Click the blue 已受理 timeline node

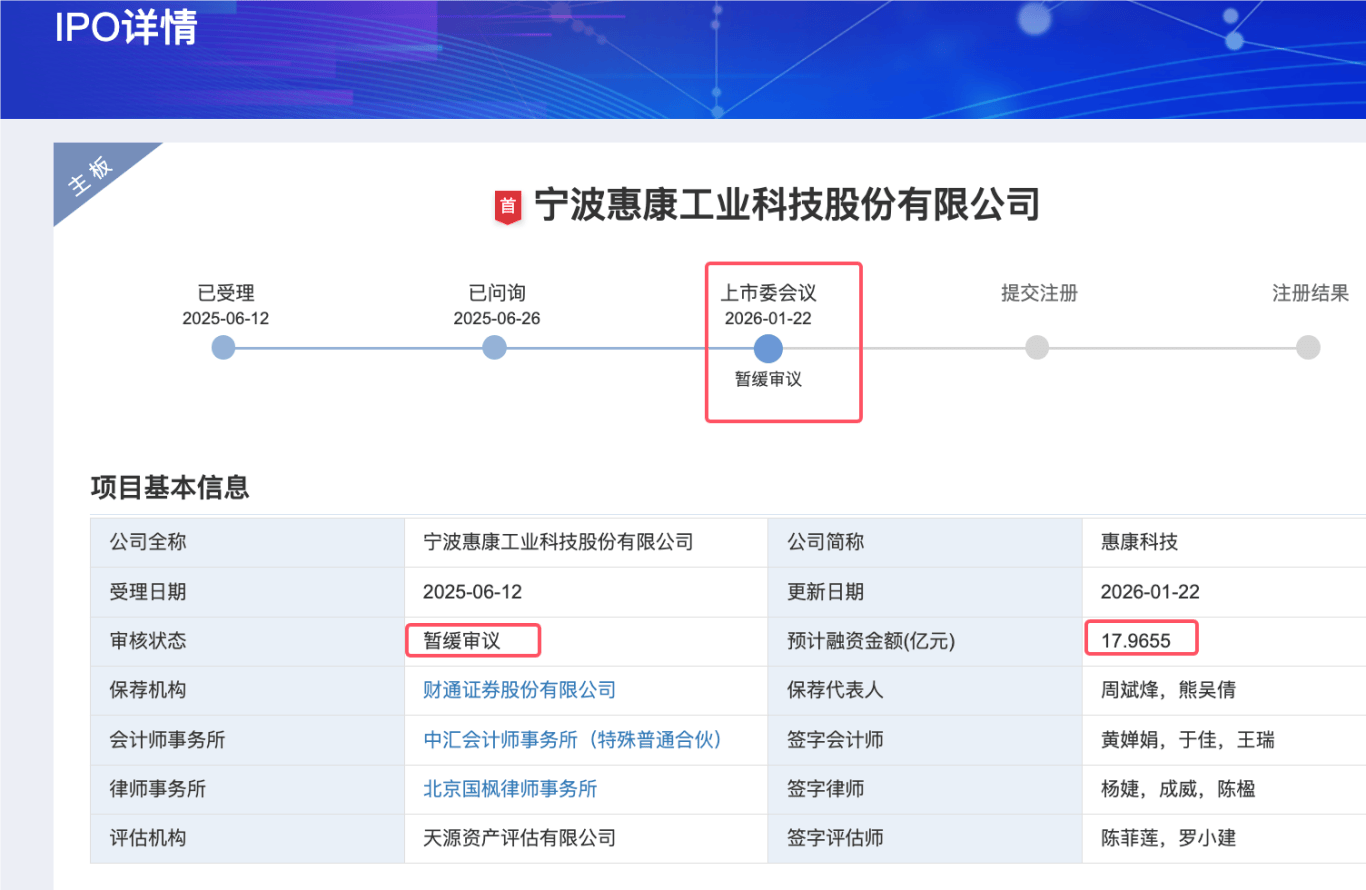click(223, 347)
